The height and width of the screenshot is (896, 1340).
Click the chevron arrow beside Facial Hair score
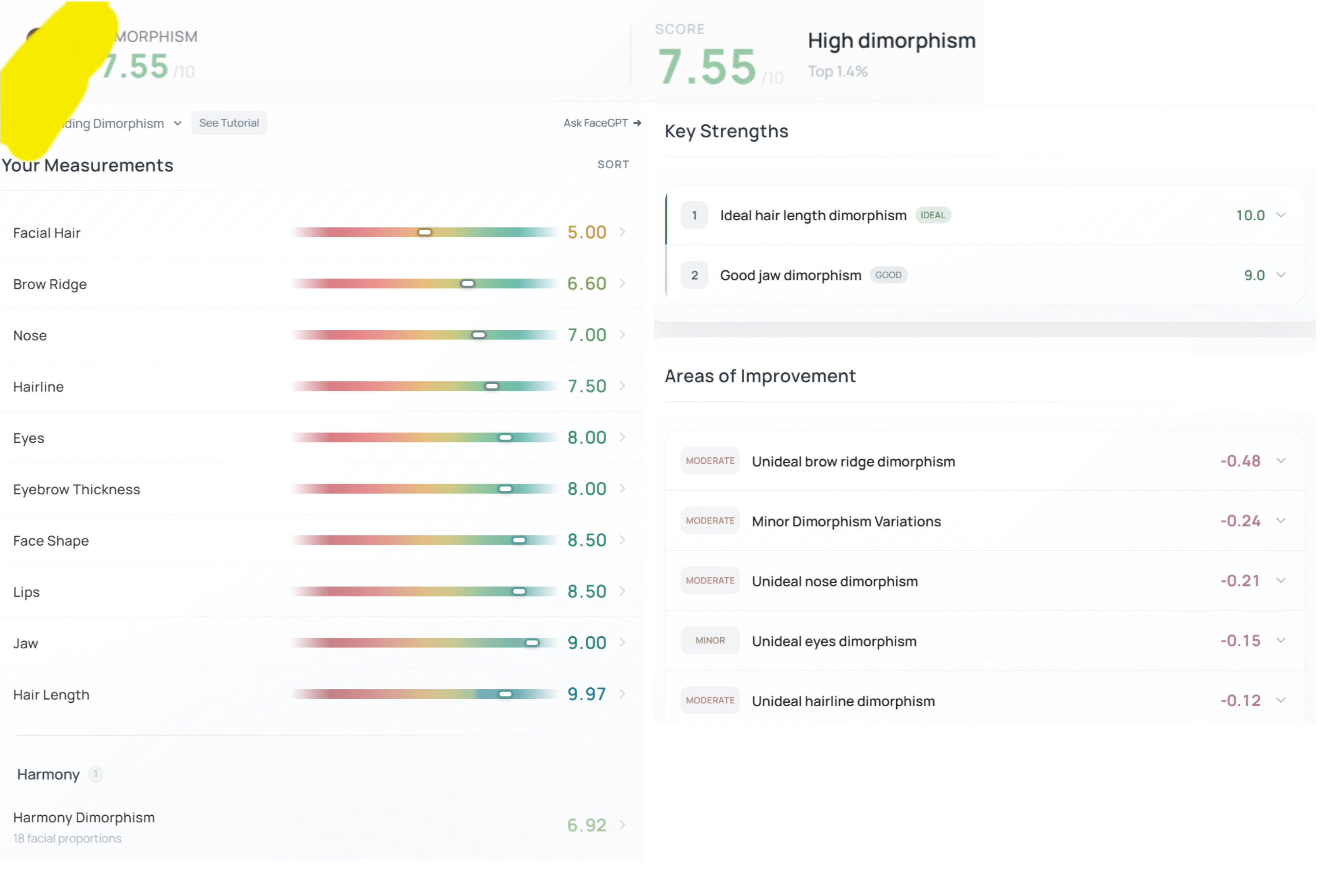[x=622, y=232]
